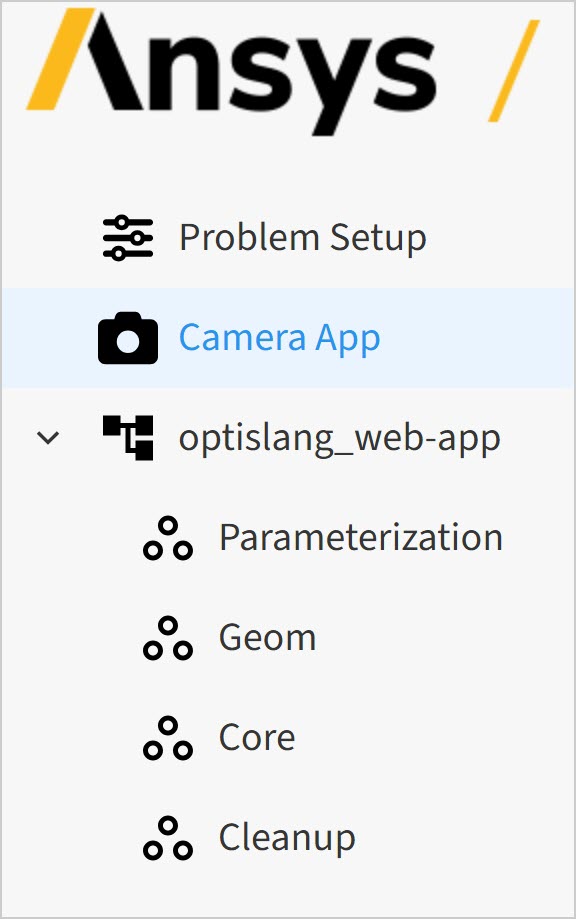Screen dimensions: 576x919
Task: Select the Camera App menu entry
Action: point(280,338)
